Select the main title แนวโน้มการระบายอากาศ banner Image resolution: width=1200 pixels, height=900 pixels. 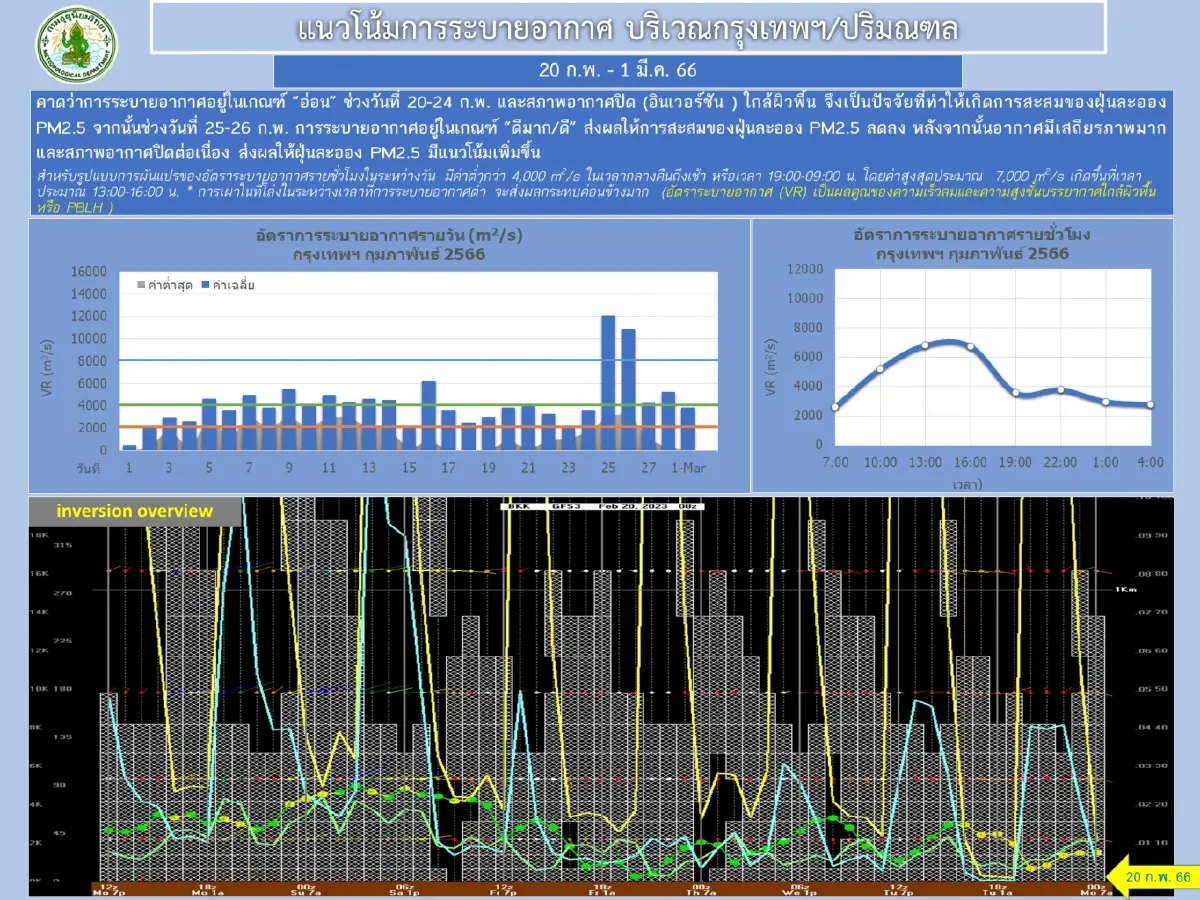point(628,28)
